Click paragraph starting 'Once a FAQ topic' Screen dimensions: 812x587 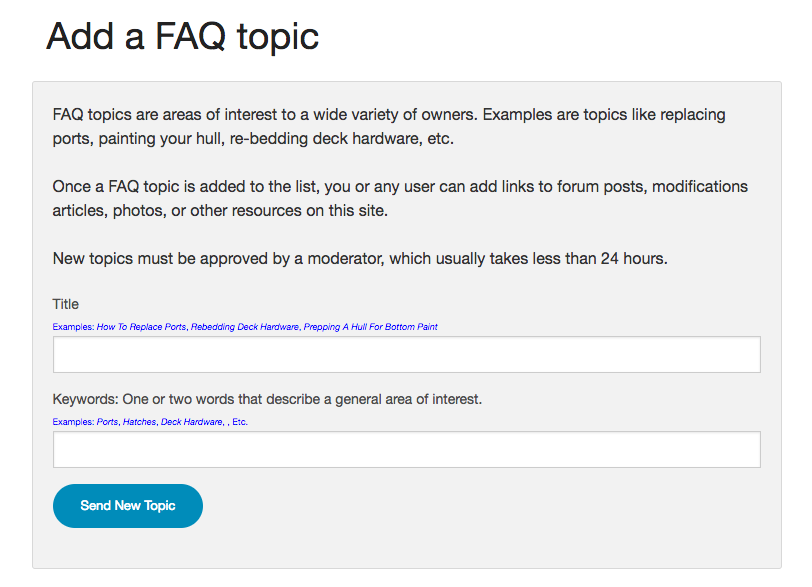click(x=400, y=198)
